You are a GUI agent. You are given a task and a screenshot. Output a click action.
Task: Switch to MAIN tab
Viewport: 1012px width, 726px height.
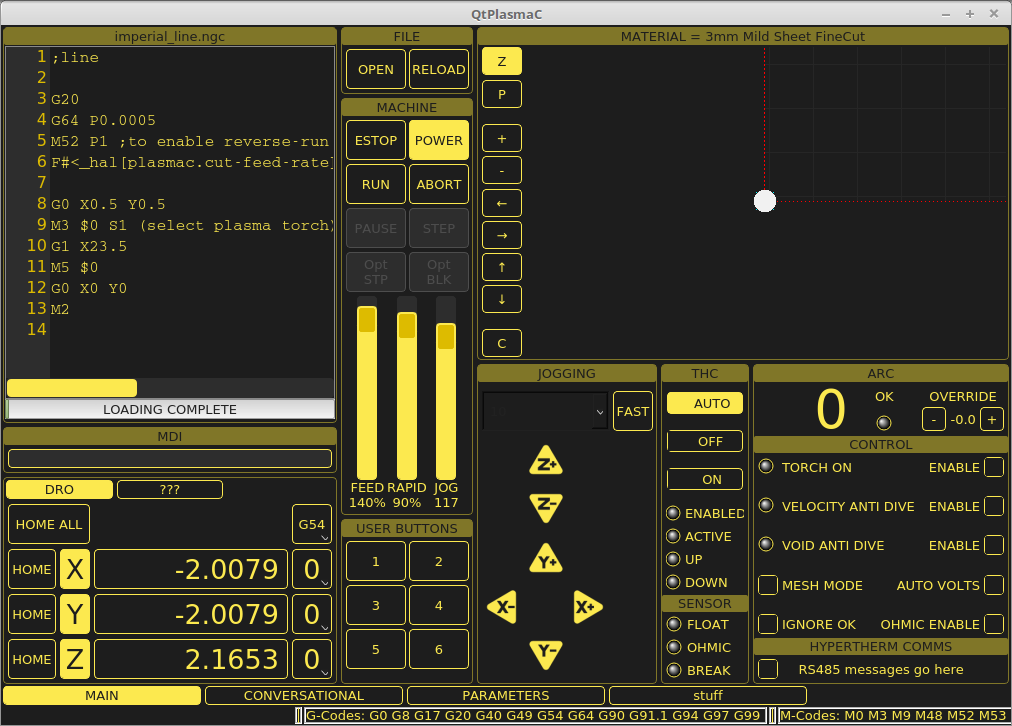point(102,696)
